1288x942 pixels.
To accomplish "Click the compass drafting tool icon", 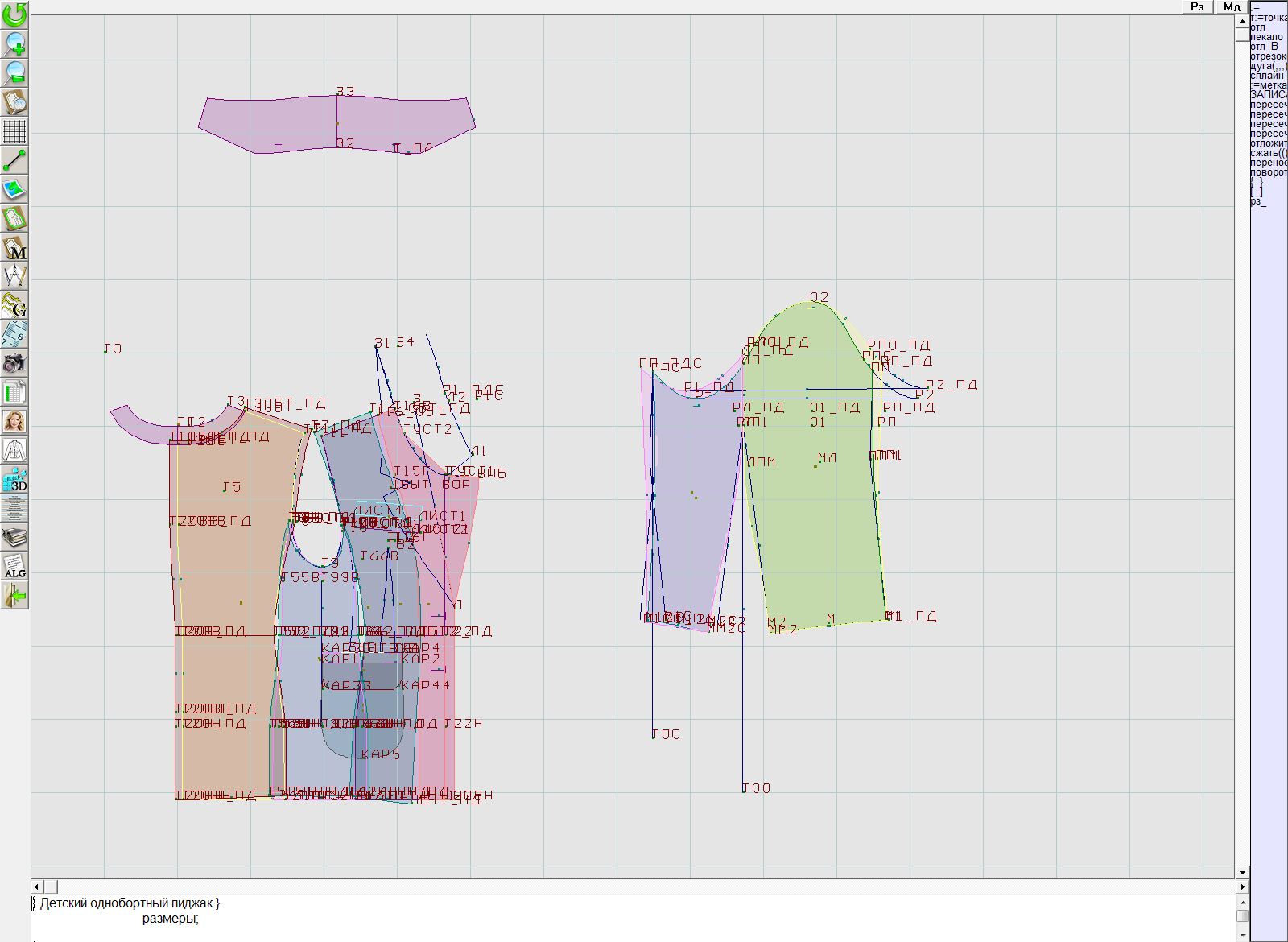I will [x=14, y=276].
